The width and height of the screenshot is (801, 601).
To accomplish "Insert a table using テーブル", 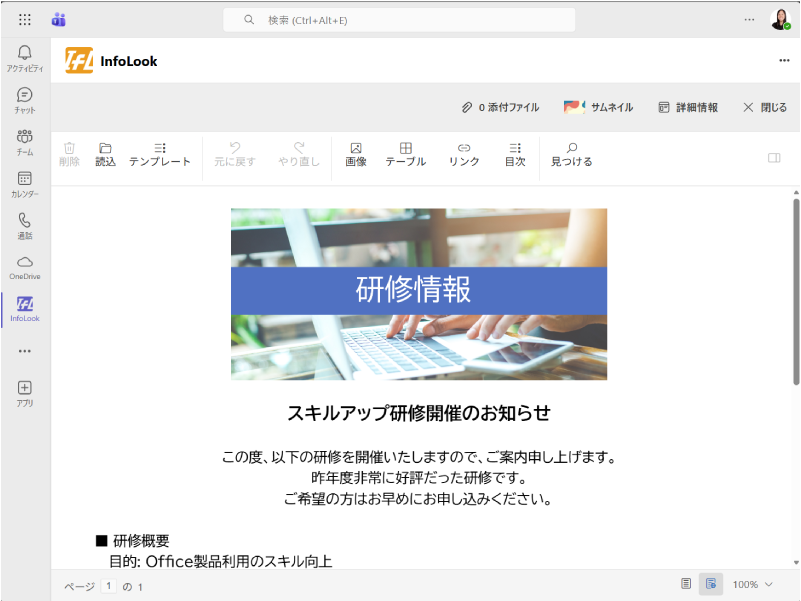I will point(406,154).
